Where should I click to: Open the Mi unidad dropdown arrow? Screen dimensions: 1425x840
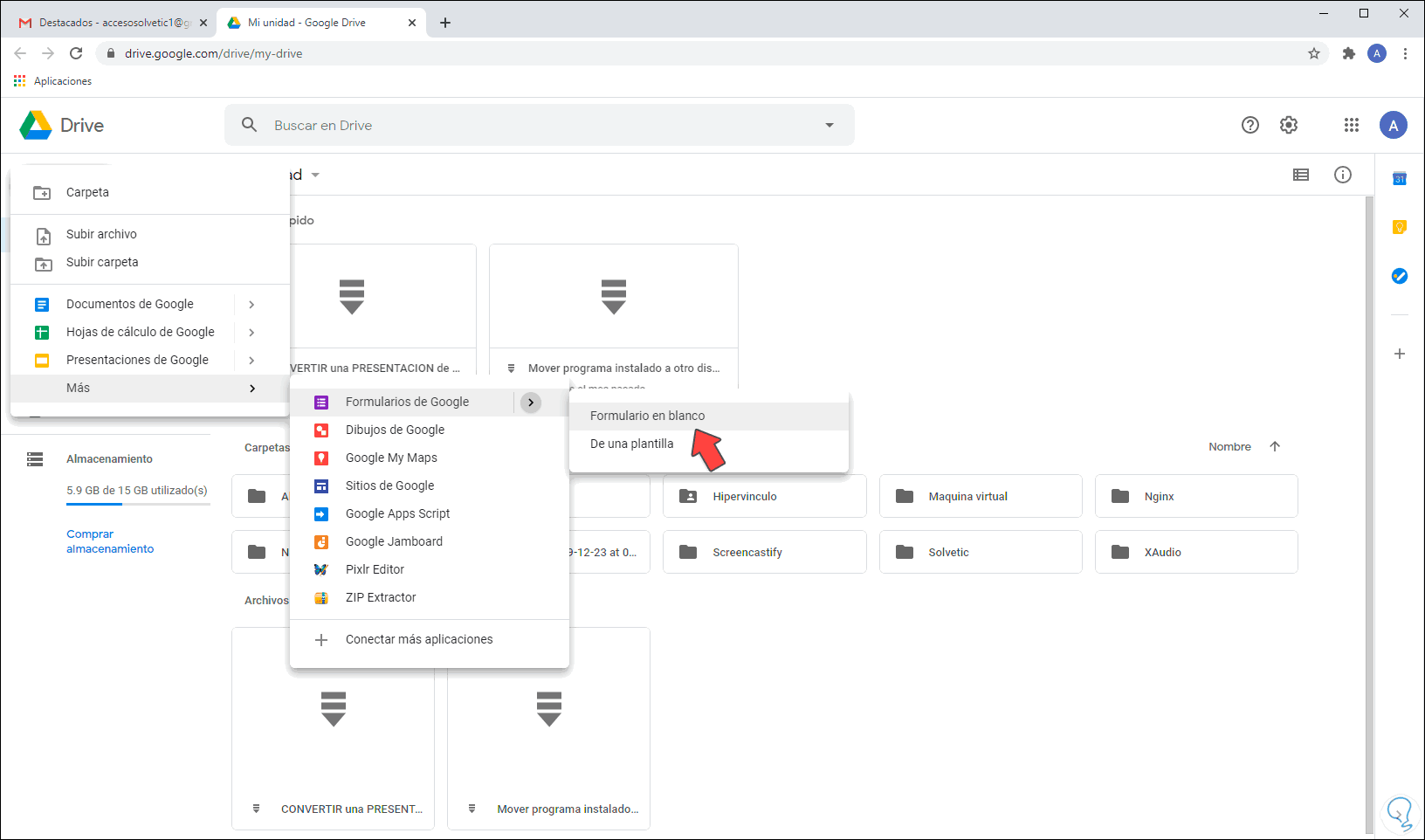point(315,175)
